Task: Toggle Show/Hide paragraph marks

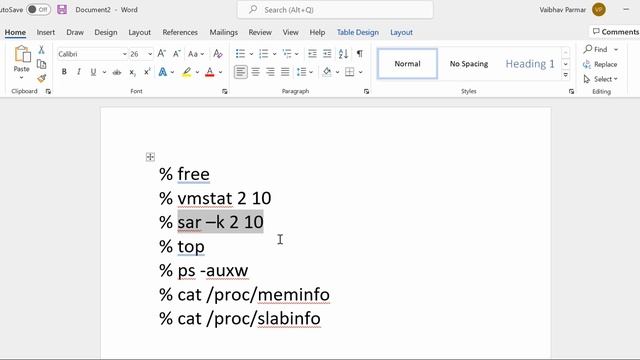Action: 359,53
